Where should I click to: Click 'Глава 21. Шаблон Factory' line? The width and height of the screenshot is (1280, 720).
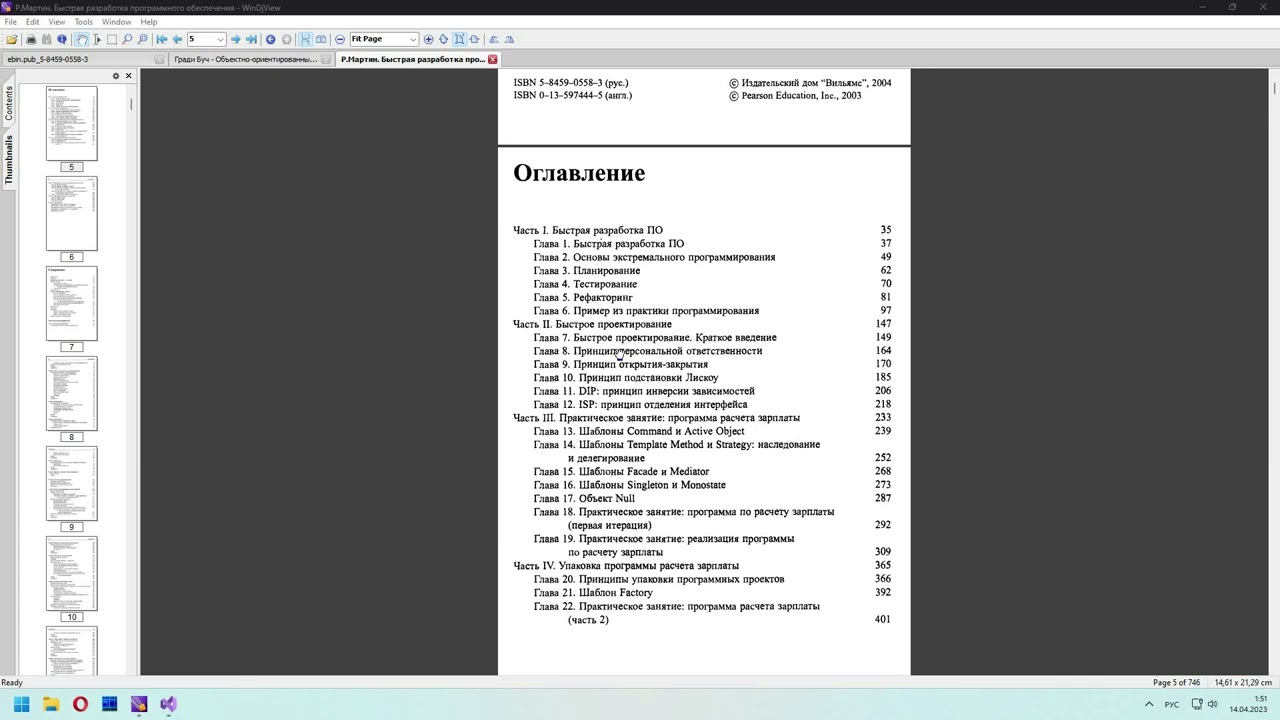(593, 592)
